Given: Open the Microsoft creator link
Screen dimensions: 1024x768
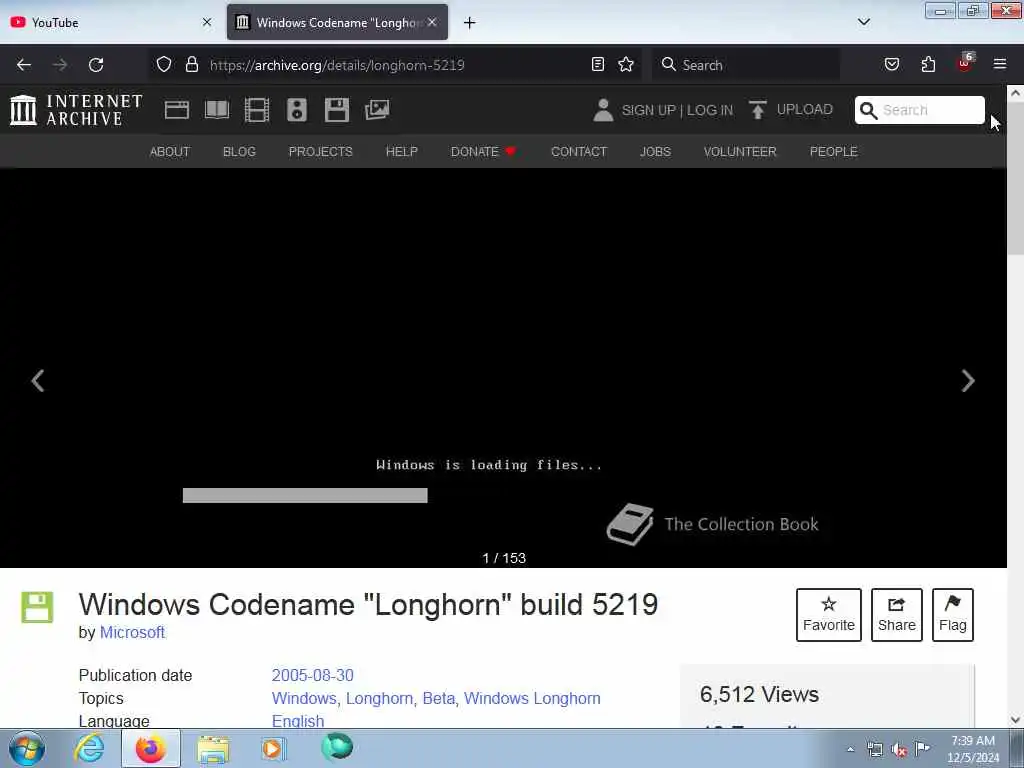Looking at the screenshot, I should pyautogui.click(x=132, y=632).
